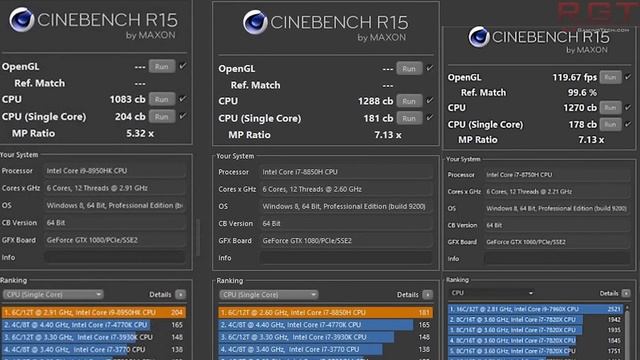Run CPU test in right Cinebench window
Screen dimensions: 640x360
coord(611,108)
